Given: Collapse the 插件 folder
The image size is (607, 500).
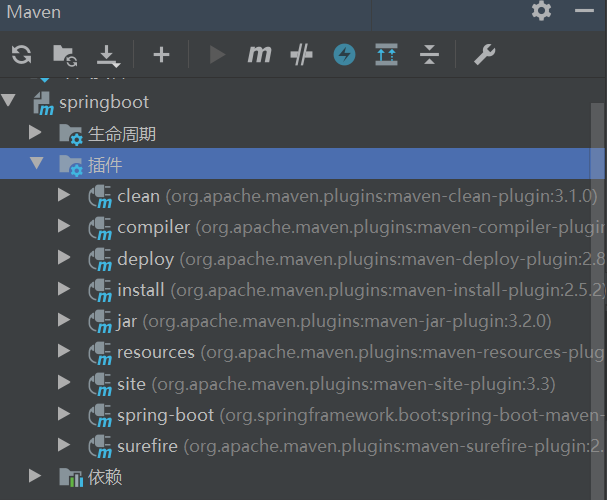Looking at the screenshot, I should click(x=37, y=163).
